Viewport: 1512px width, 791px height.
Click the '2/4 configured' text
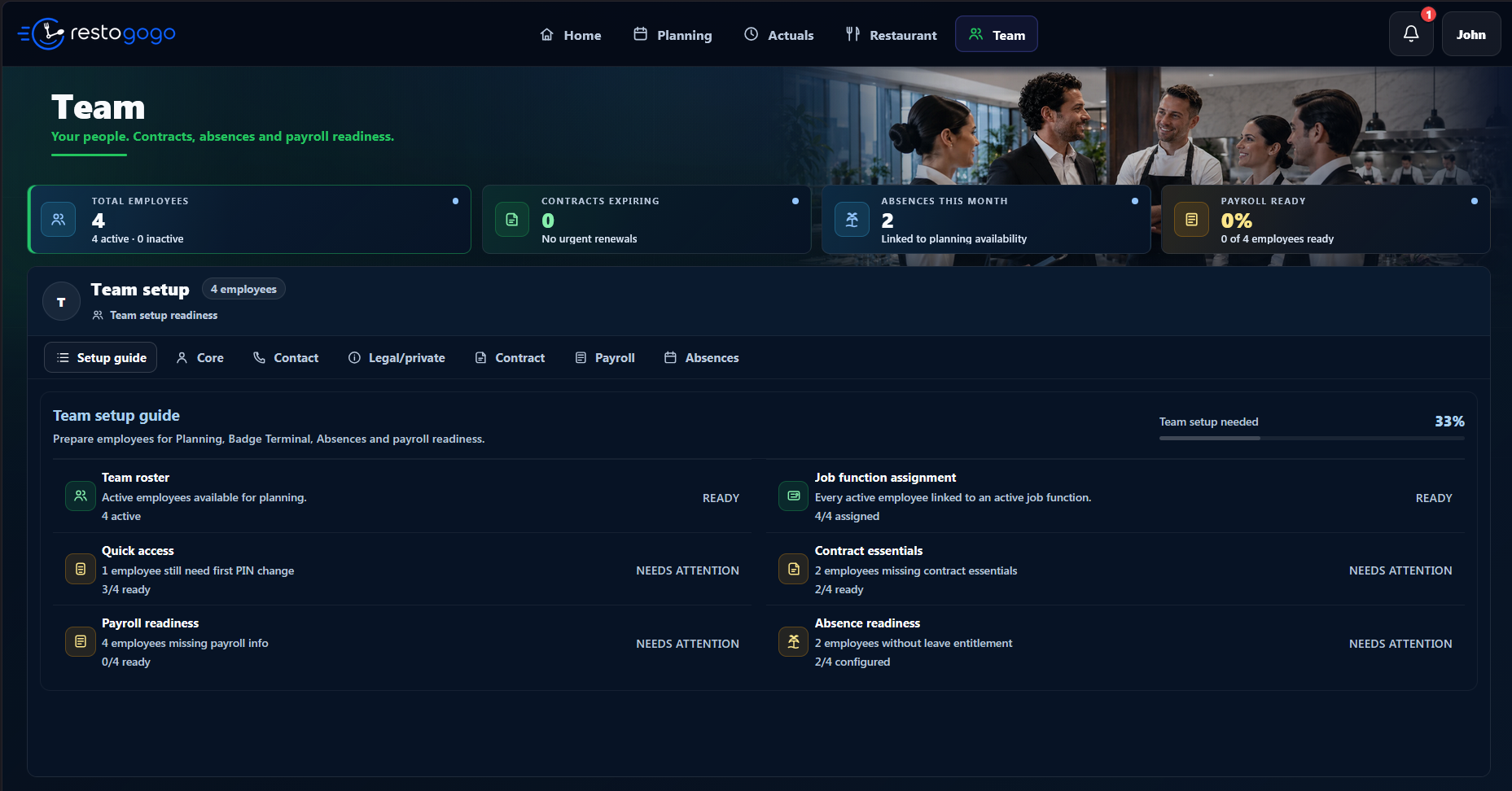point(852,662)
